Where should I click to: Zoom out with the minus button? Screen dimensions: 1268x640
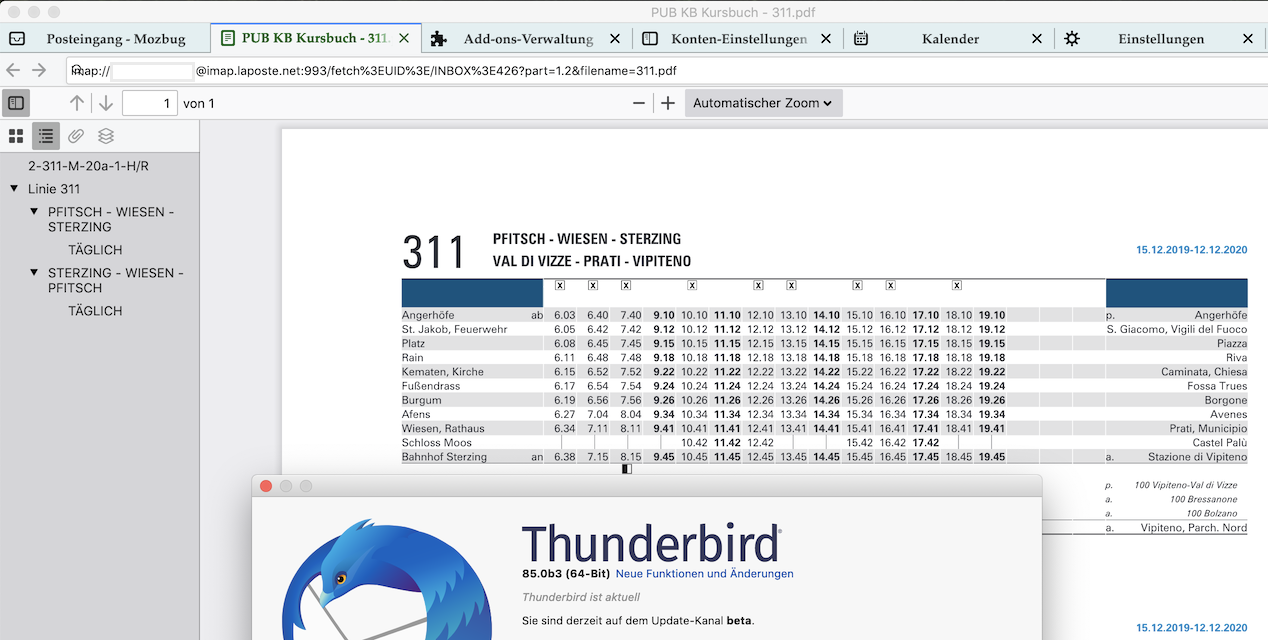(639, 103)
